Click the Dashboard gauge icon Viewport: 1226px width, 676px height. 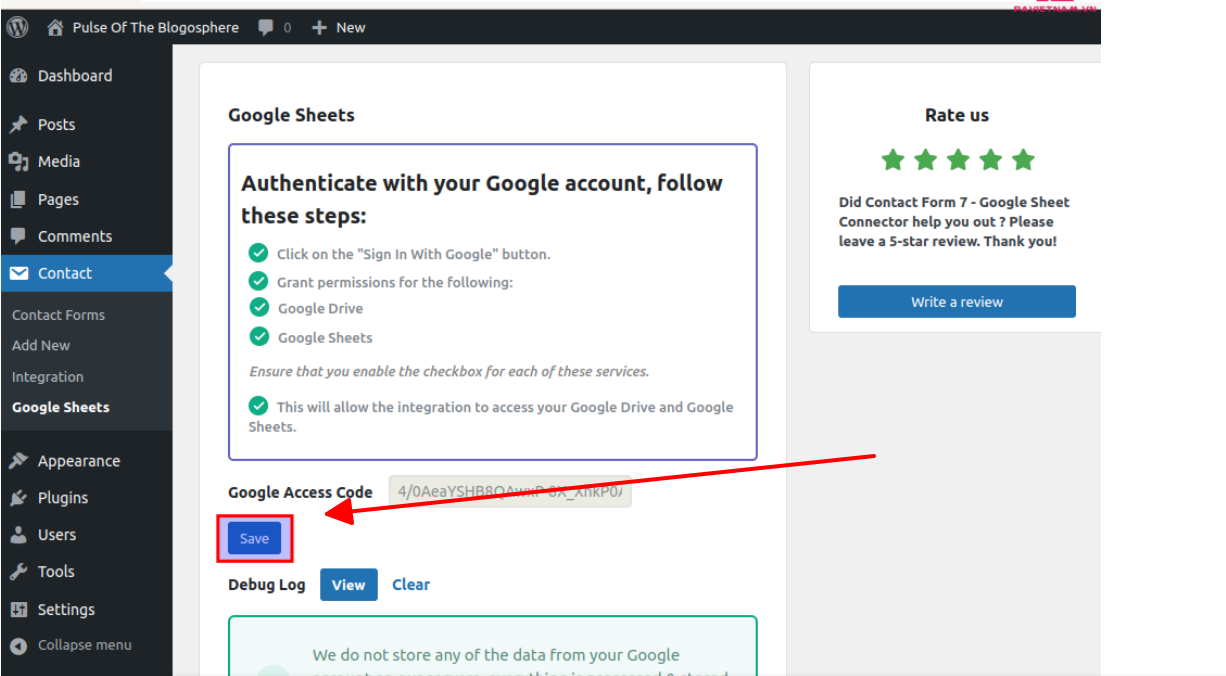tap(18, 76)
